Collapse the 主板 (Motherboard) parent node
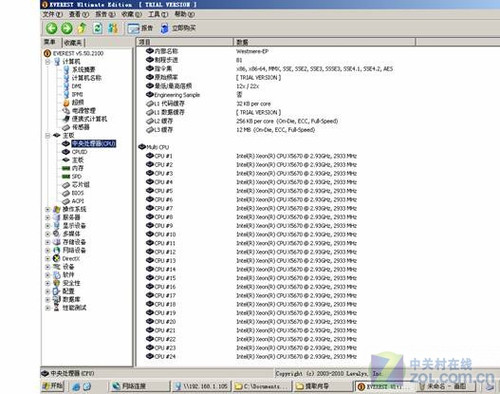Screen dimensions: 500x394 47,135
